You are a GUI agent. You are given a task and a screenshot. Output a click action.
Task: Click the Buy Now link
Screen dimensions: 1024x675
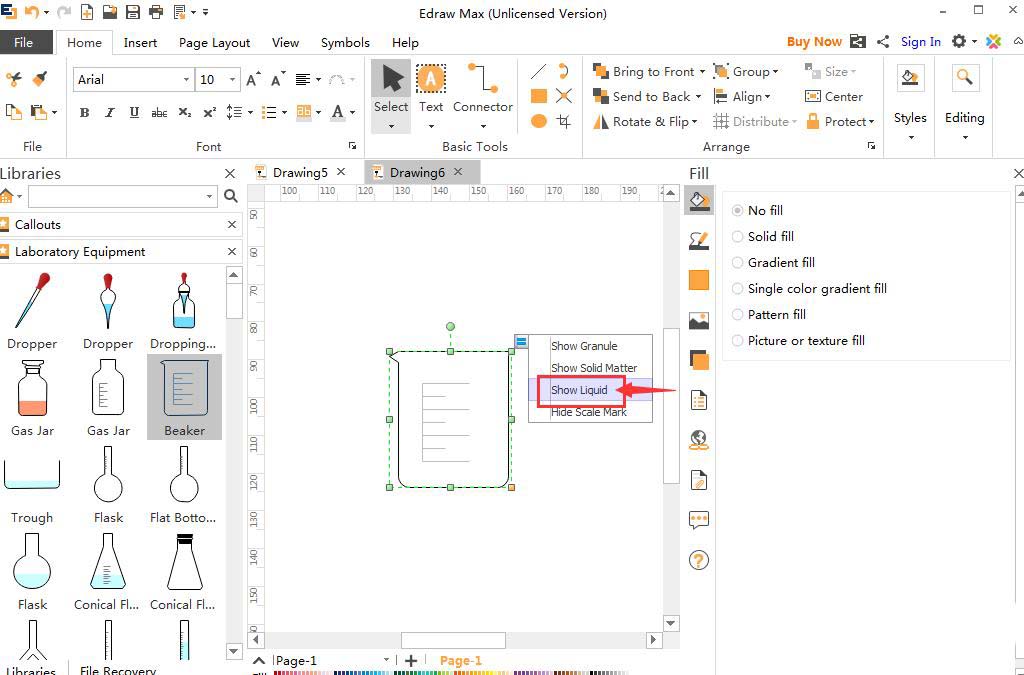(813, 42)
